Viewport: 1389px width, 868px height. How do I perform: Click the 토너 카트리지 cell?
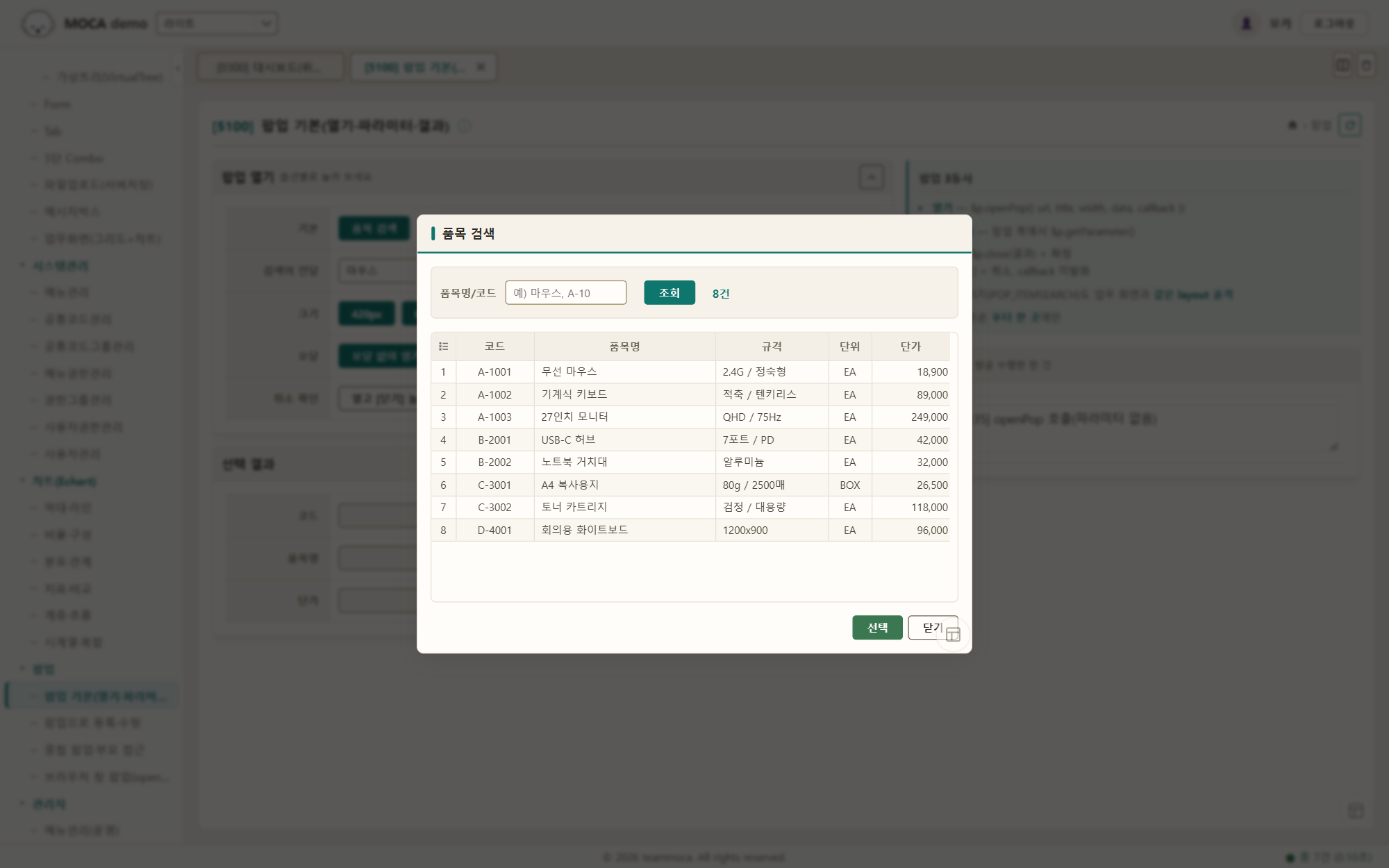pos(624,508)
